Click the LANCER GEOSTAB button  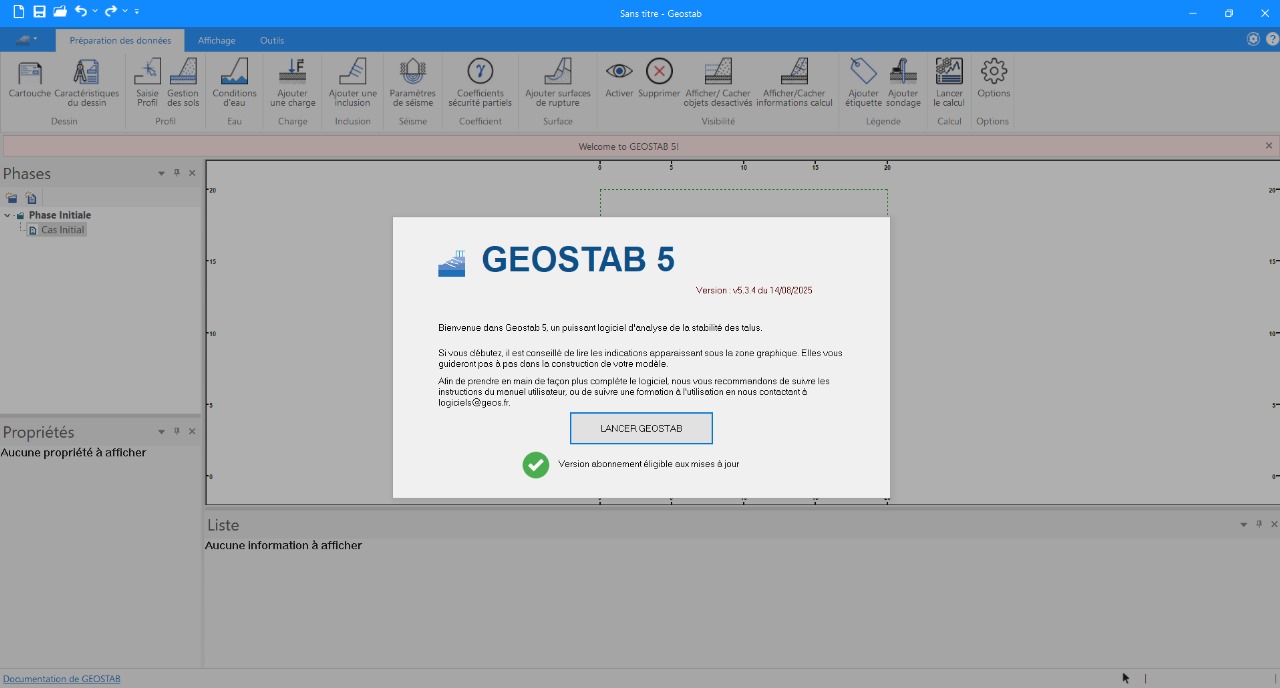pyautogui.click(x=641, y=428)
